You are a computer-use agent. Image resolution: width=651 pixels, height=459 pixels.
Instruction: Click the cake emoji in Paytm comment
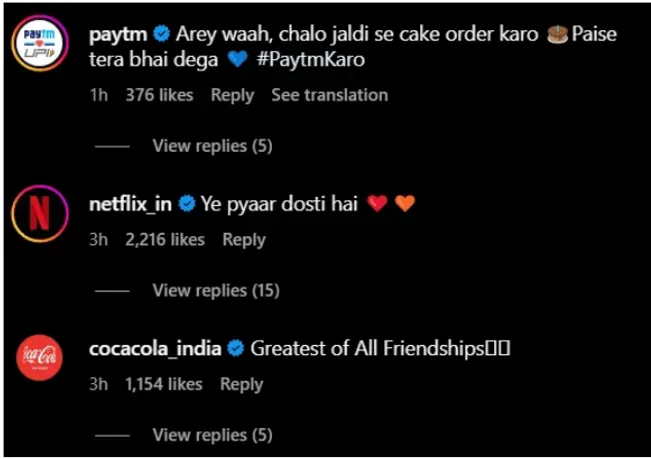(x=559, y=35)
